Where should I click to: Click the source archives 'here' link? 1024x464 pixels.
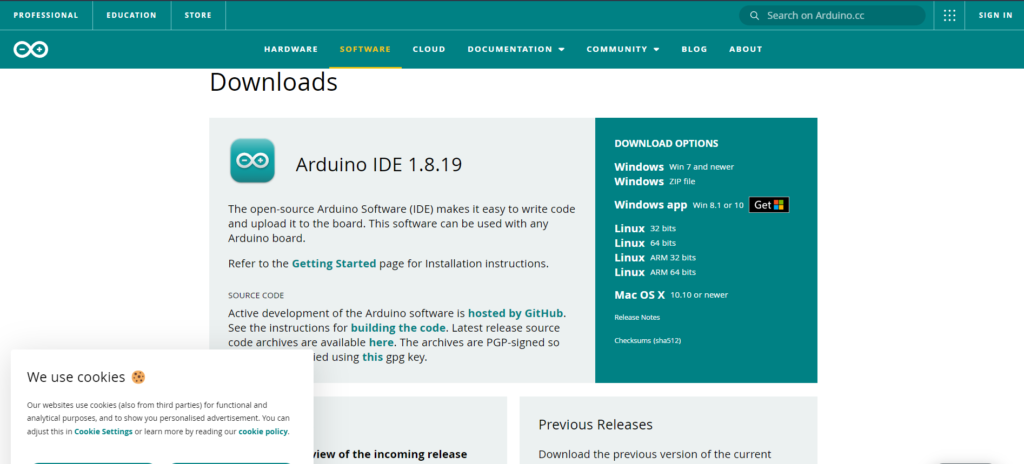381,342
